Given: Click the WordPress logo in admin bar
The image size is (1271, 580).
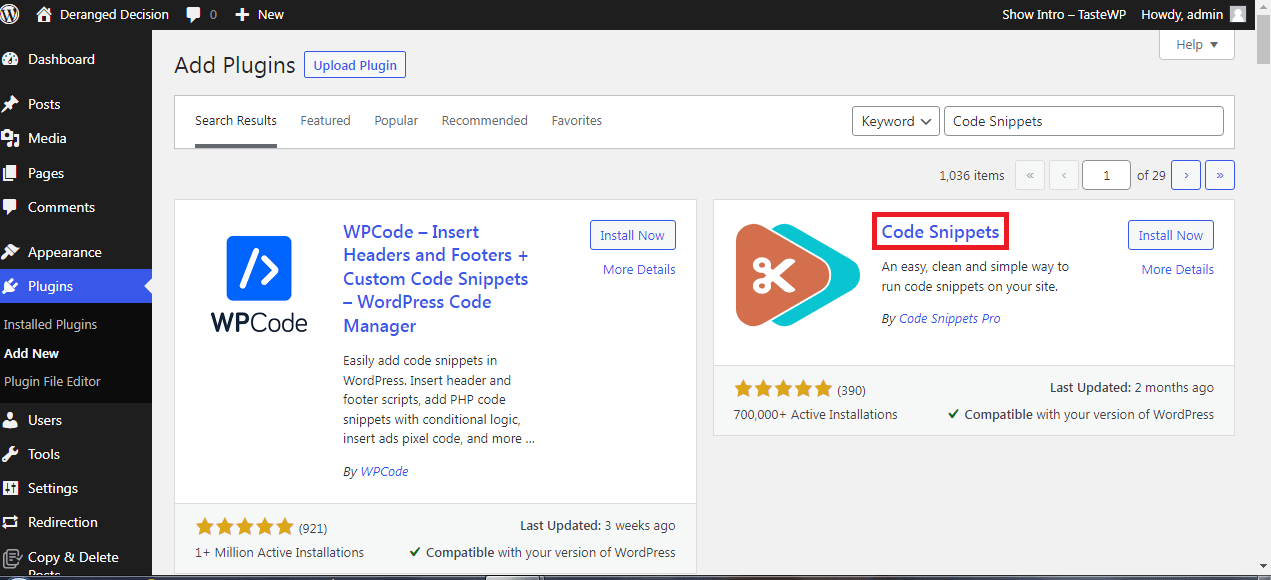Looking at the screenshot, I should pyautogui.click(x=11, y=14).
